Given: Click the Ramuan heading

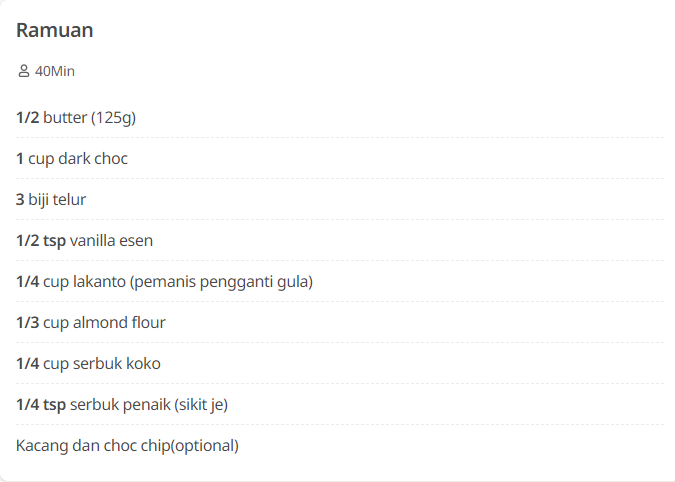Looking at the screenshot, I should click(x=55, y=30).
